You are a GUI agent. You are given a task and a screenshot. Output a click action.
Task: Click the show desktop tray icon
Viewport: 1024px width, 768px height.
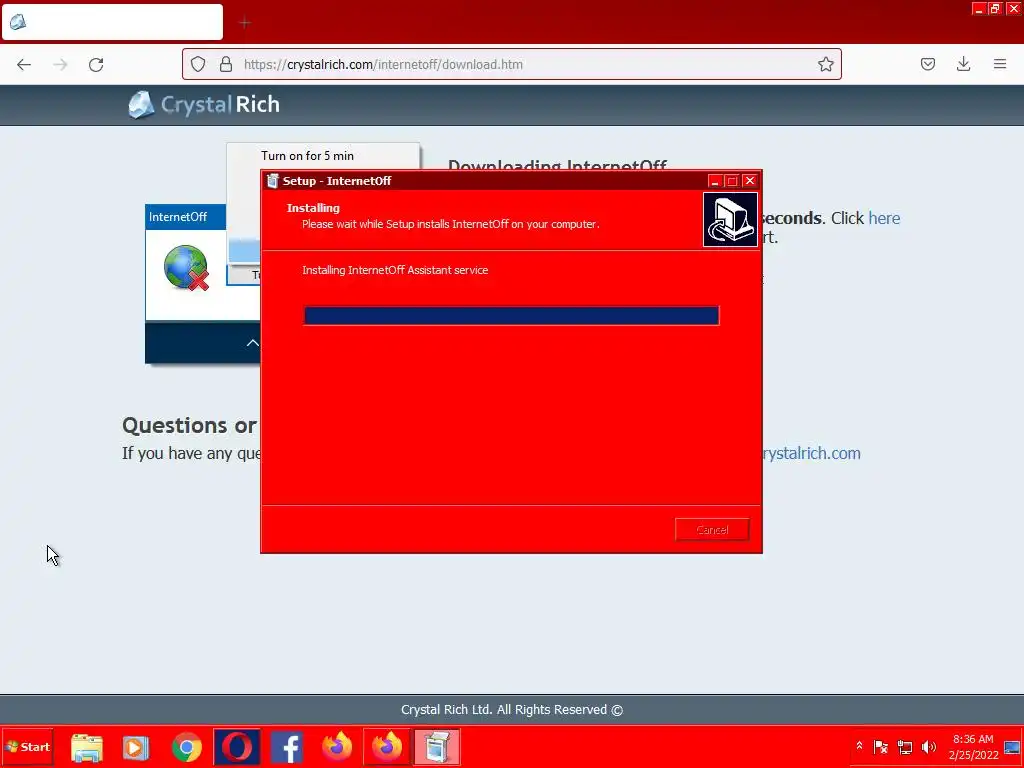(1012, 747)
